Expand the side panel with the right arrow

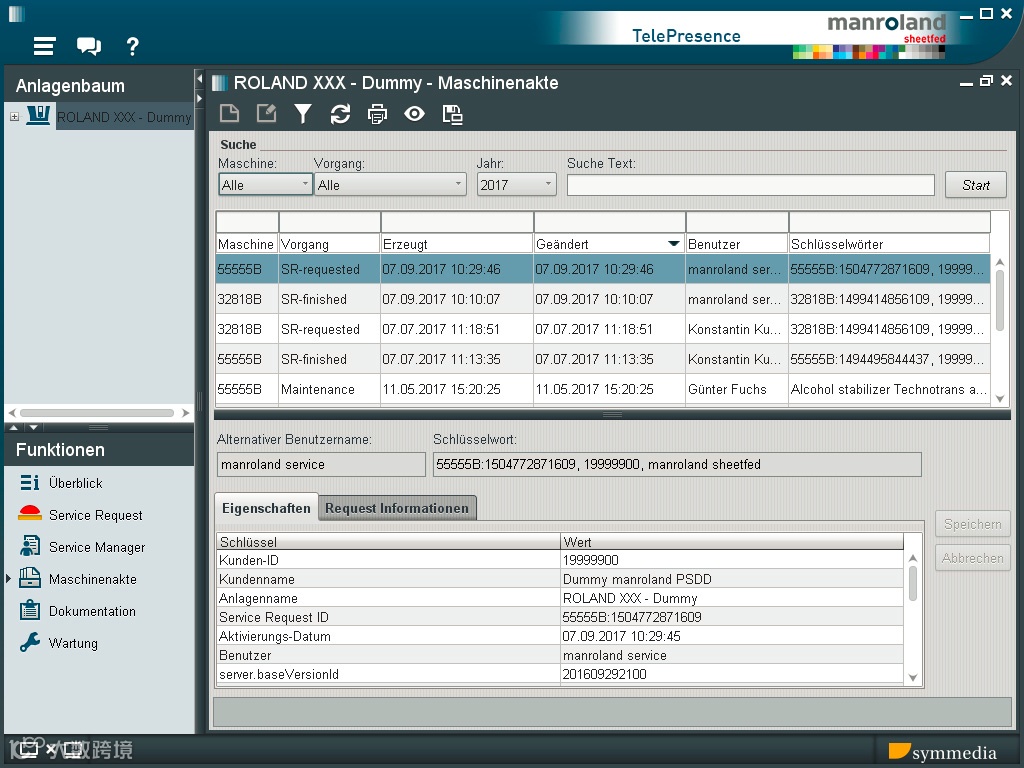(x=199, y=99)
